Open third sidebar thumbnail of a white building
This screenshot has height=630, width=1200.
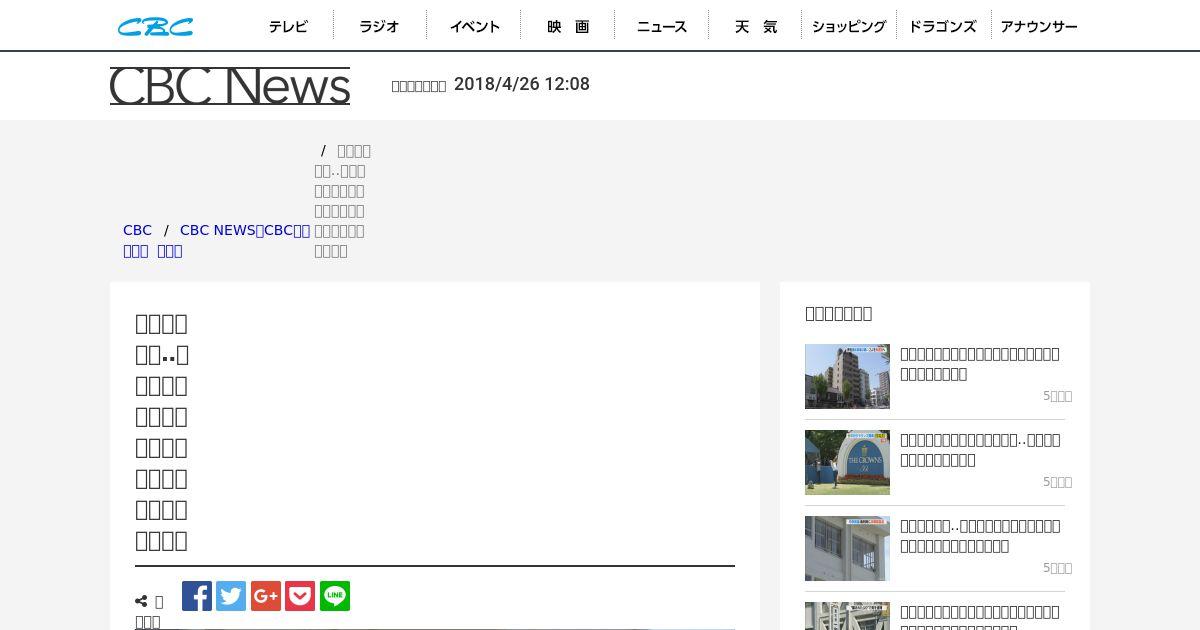pyautogui.click(x=847, y=549)
